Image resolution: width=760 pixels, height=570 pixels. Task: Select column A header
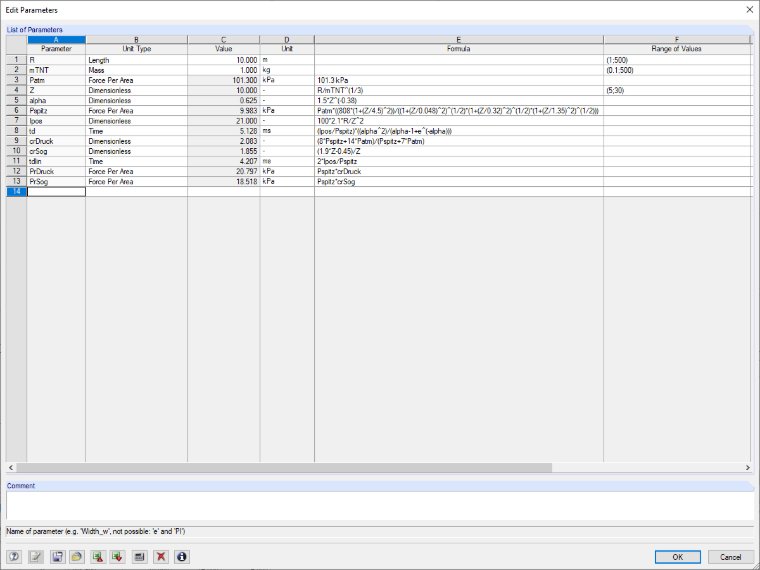tap(56, 40)
